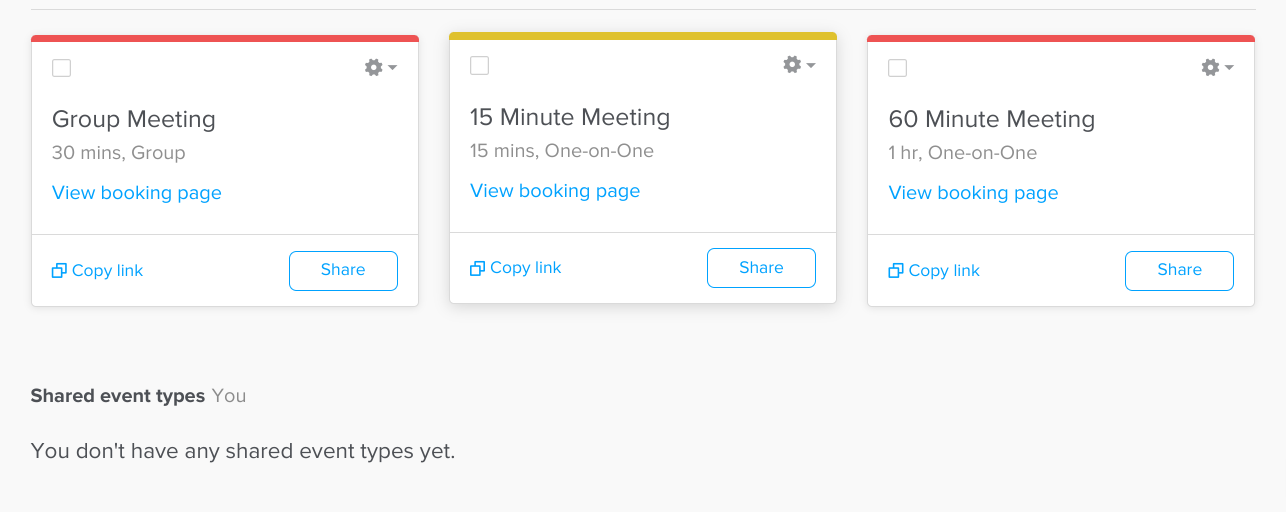The height and width of the screenshot is (512, 1286).
Task: View booking page for 15 Minute Meeting
Action: click(555, 191)
